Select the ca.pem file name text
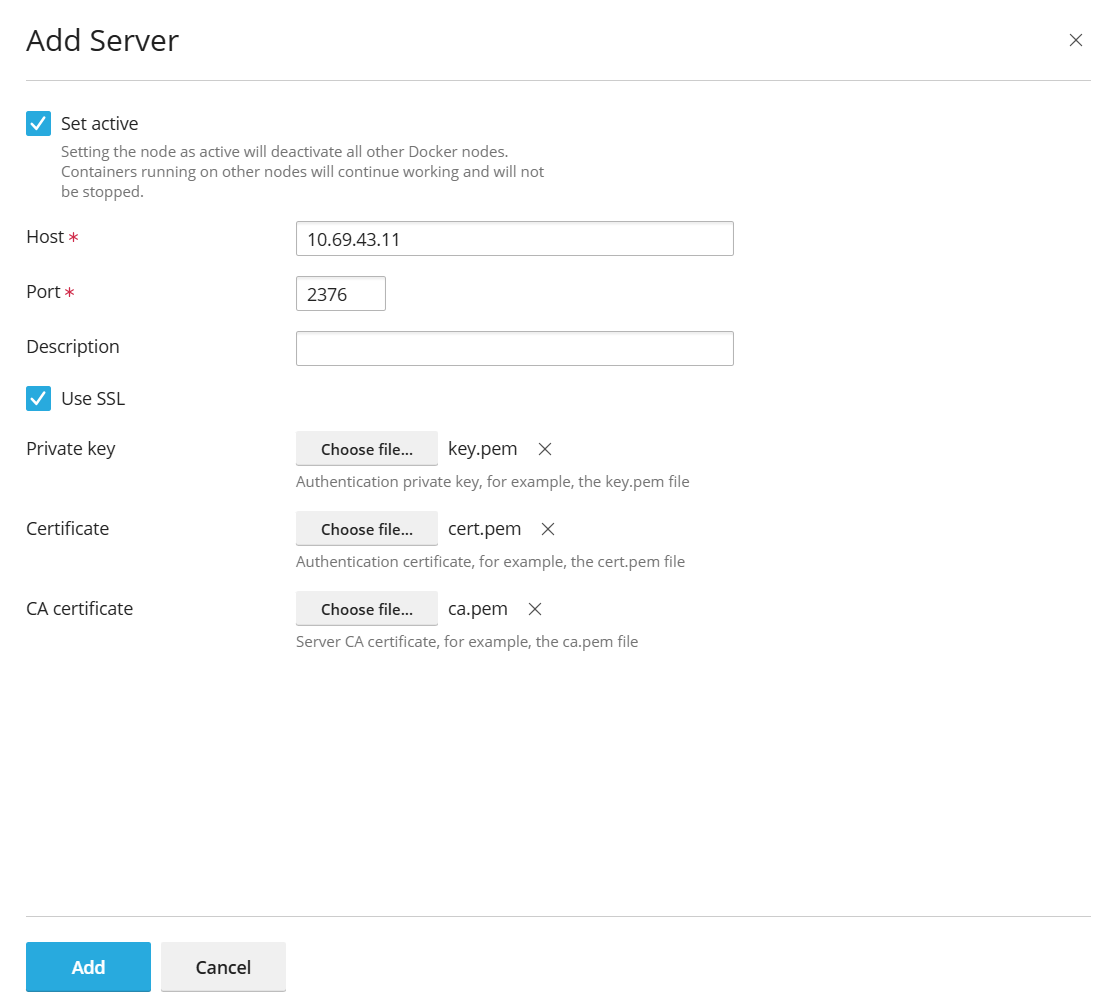The image size is (1105, 1005). 477,608
